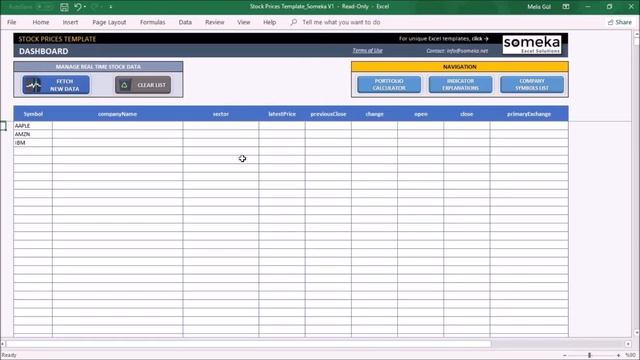640x360 pixels.
Task: Click the search magnifier icon
Action: tap(293, 22)
